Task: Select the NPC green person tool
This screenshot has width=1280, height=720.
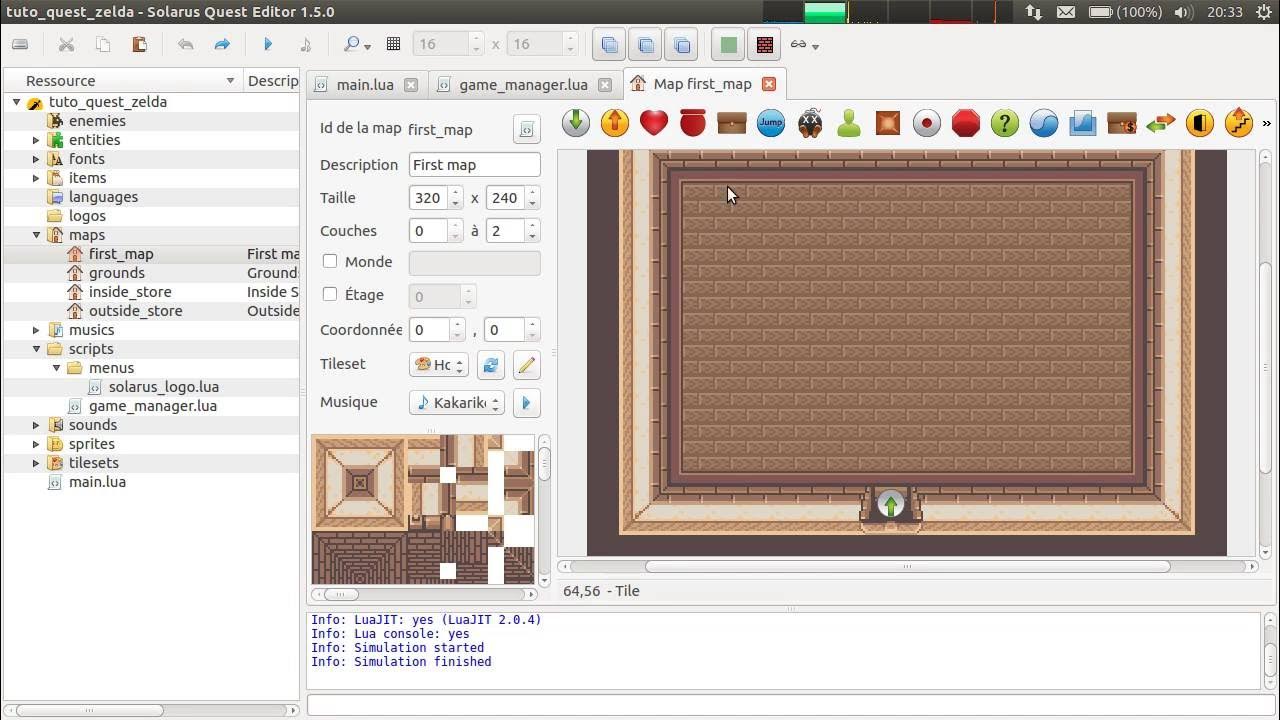Action: click(849, 123)
